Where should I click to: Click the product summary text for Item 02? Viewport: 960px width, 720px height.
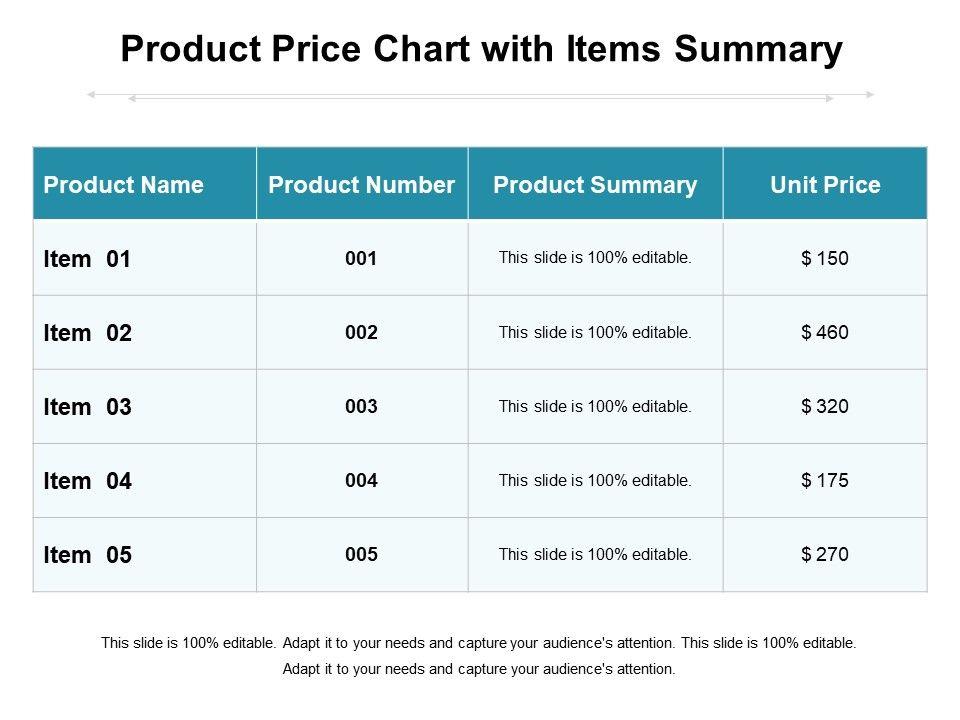pos(595,333)
